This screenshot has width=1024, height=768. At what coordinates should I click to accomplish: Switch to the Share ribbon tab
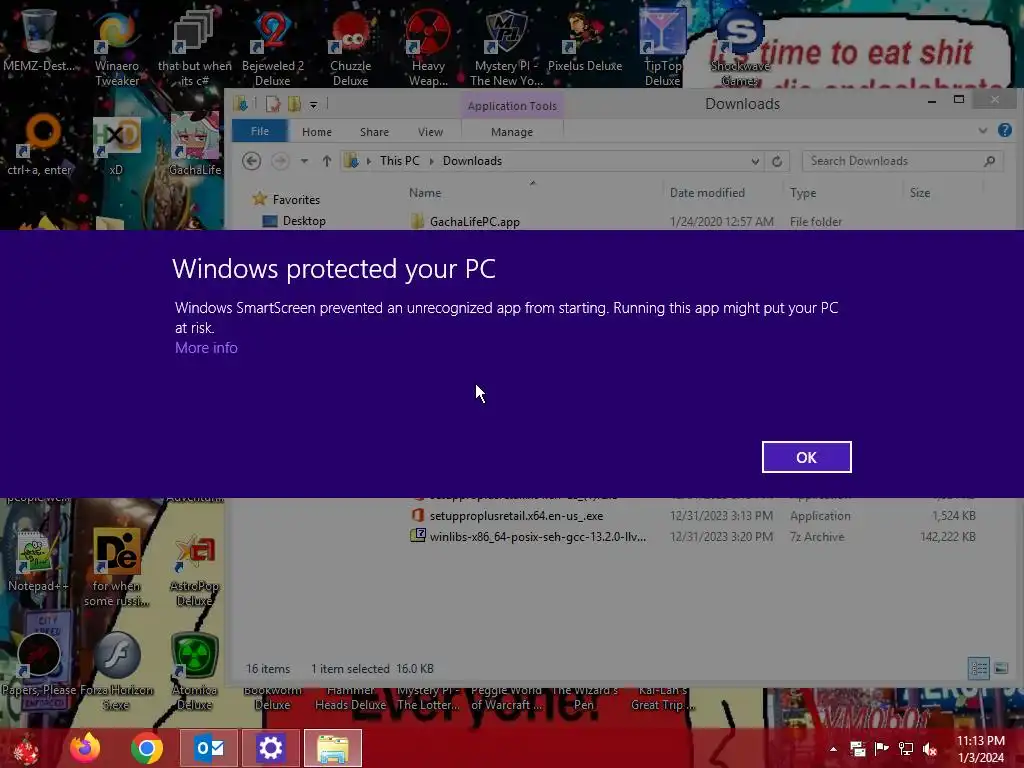coord(374,132)
